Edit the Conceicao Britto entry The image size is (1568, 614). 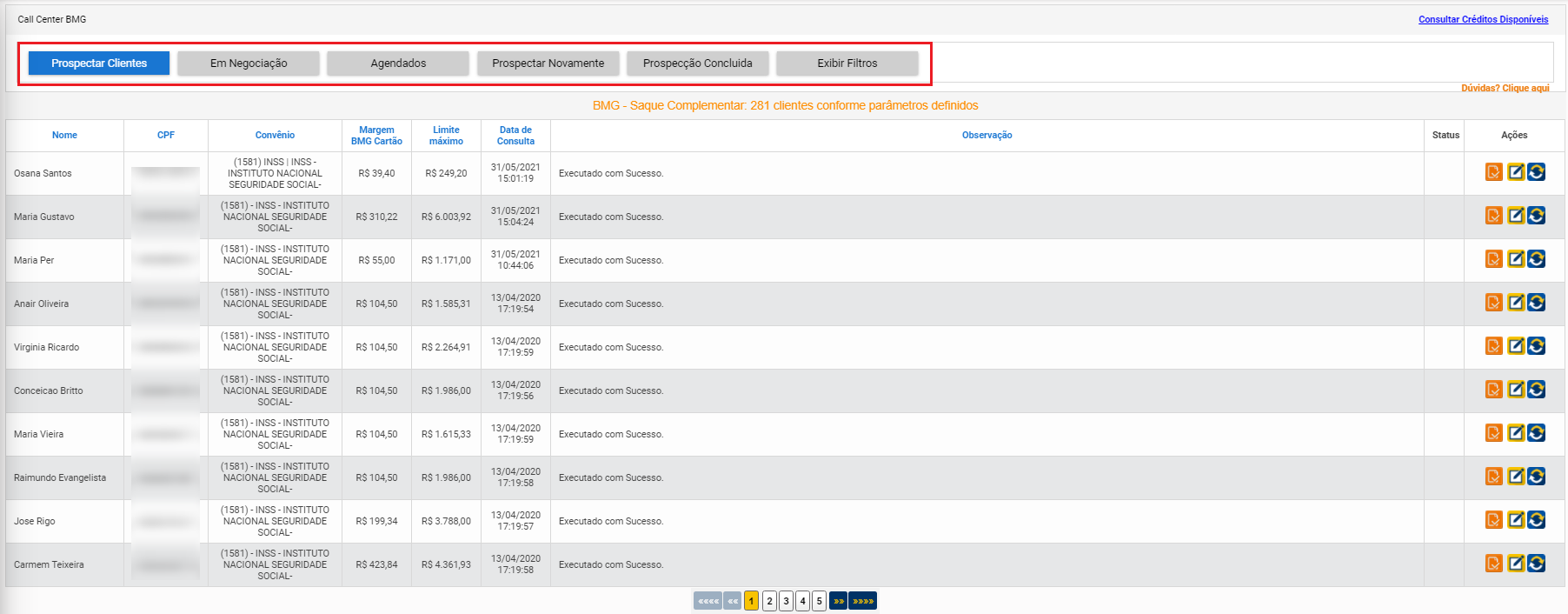[1515, 390]
